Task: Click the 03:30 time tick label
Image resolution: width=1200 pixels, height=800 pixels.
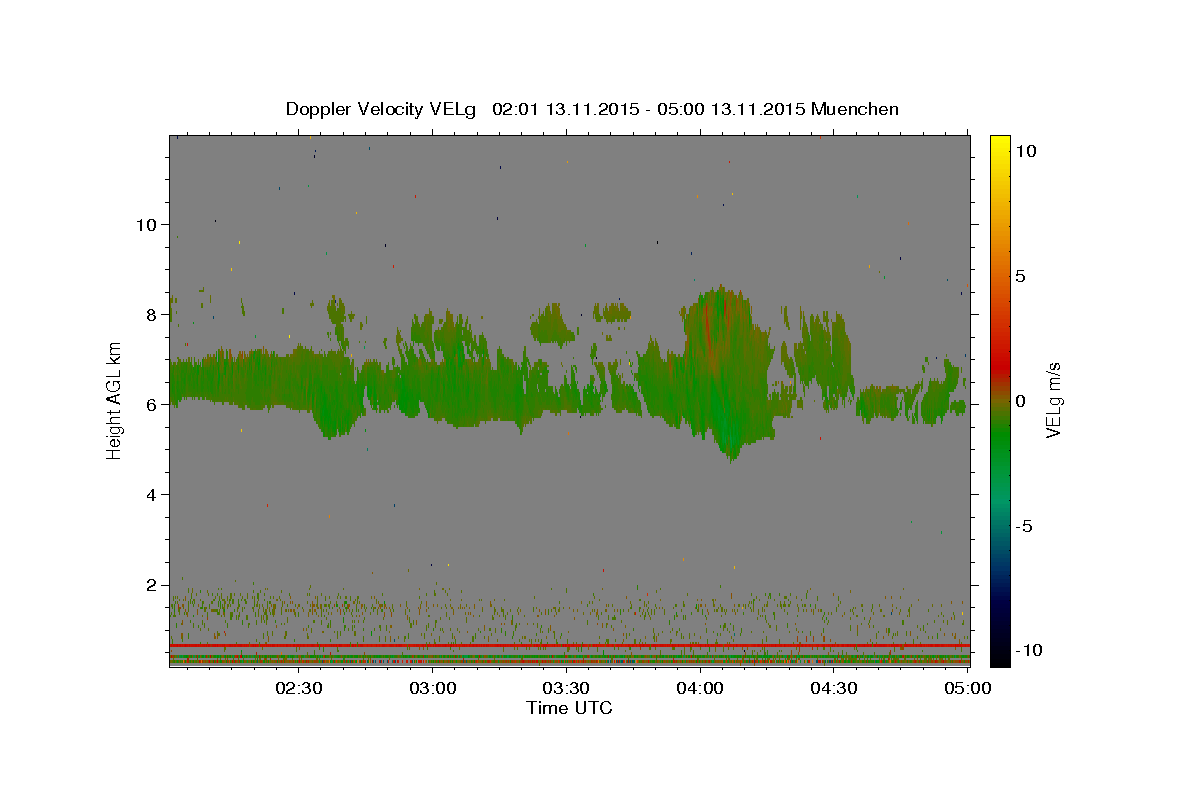Action: [566, 688]
